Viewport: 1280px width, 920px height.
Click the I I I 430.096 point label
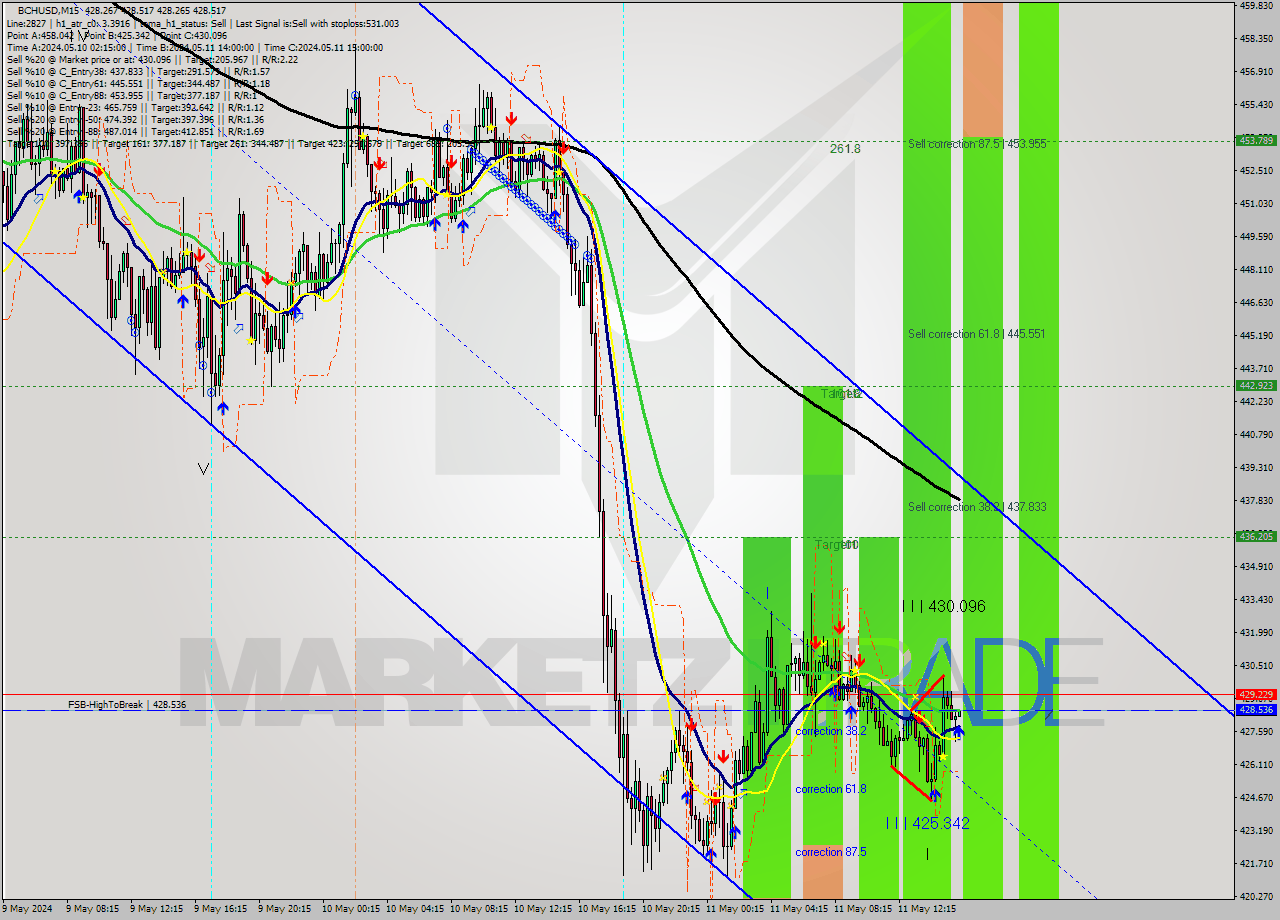pos(943,606)
